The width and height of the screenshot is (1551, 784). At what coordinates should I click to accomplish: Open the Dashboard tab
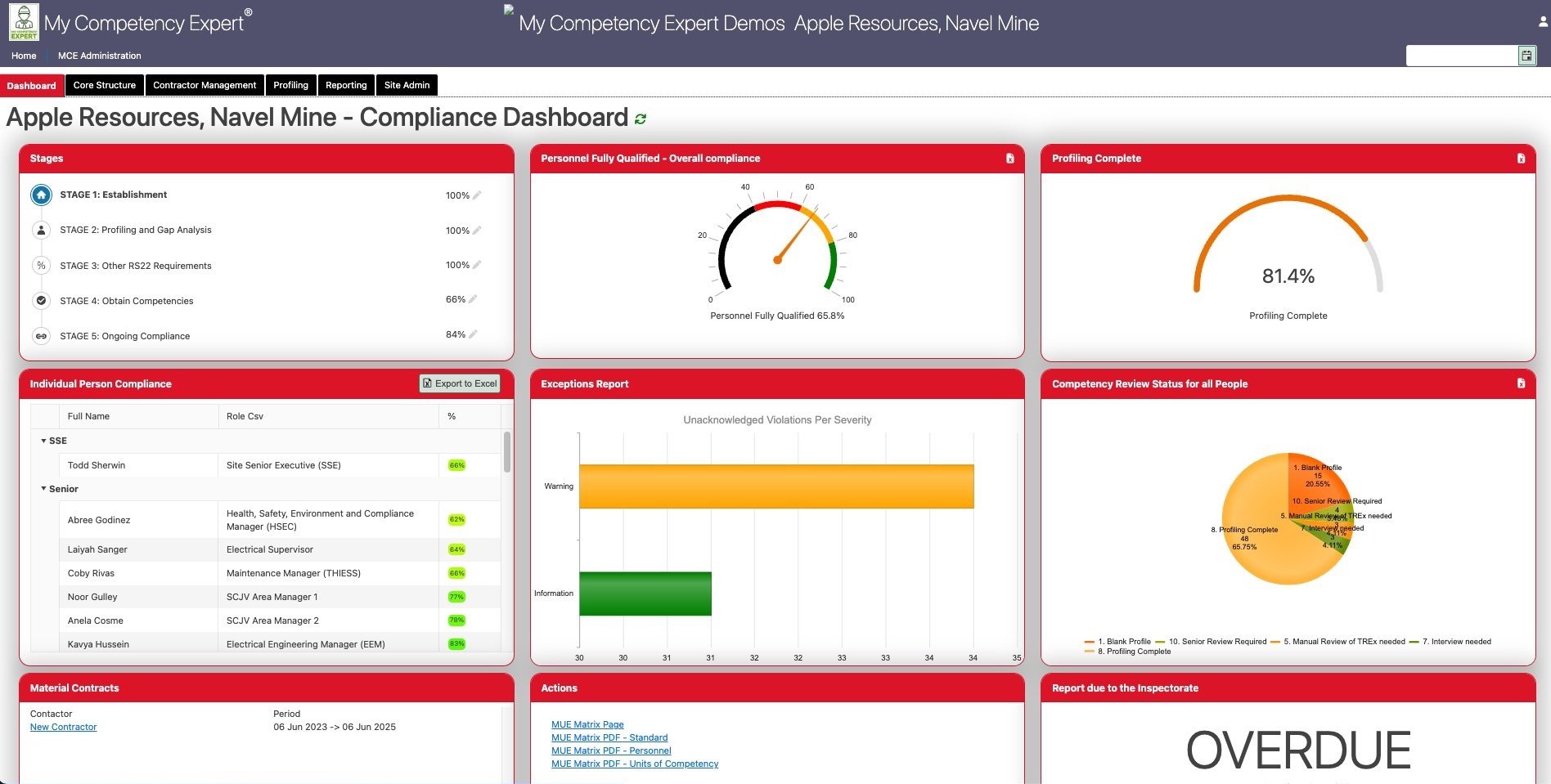(x=32, y=86)
